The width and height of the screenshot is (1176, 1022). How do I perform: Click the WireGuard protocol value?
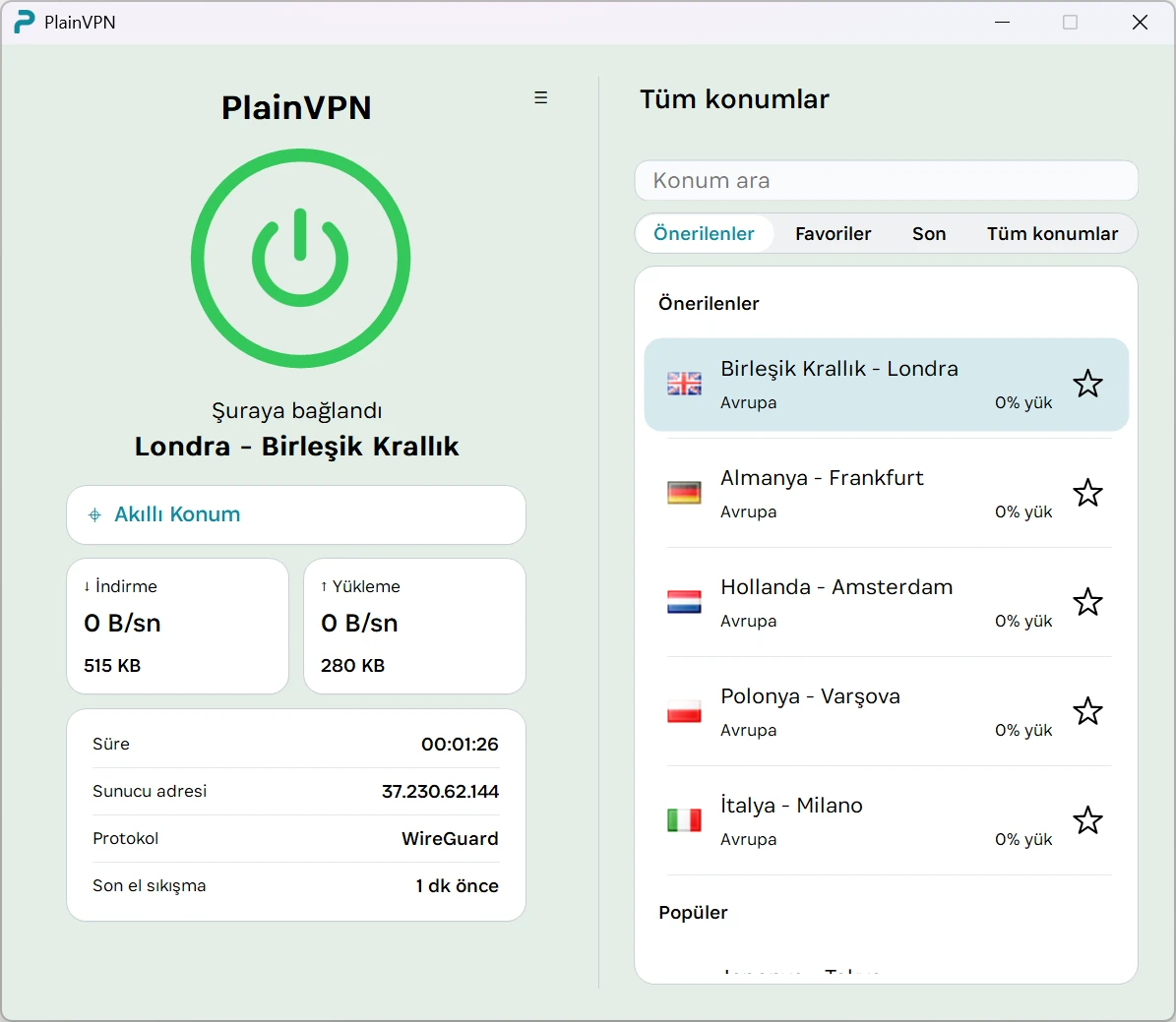(x=450, y=838)
